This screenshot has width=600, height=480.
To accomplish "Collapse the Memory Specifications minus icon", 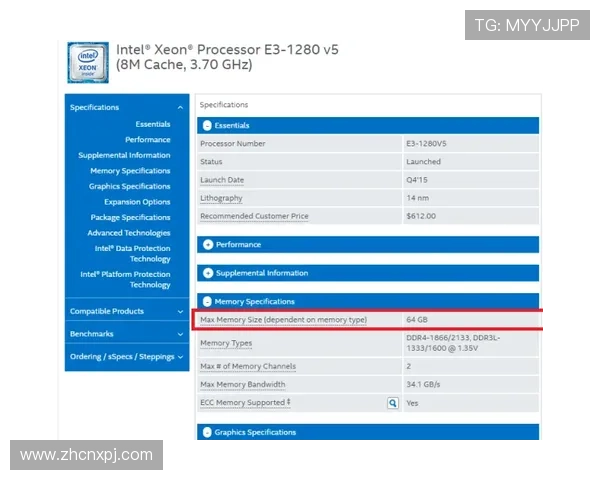I will 207,302.
